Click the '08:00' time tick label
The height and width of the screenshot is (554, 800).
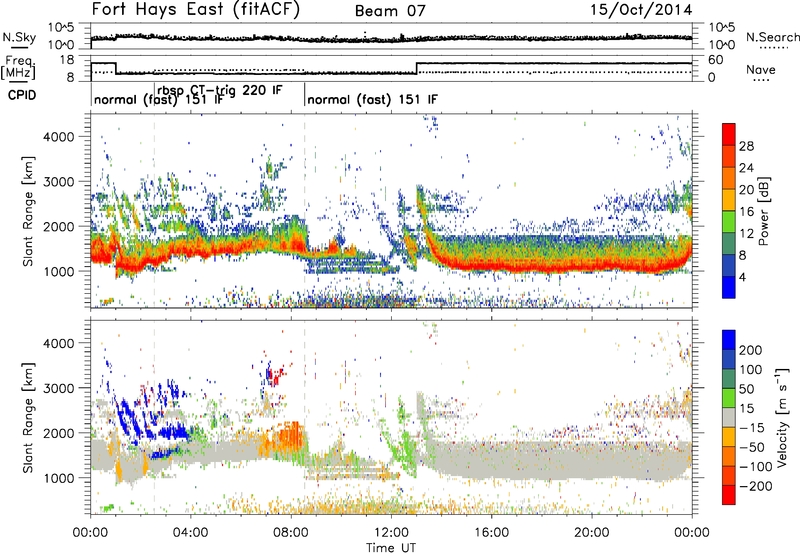291,533
